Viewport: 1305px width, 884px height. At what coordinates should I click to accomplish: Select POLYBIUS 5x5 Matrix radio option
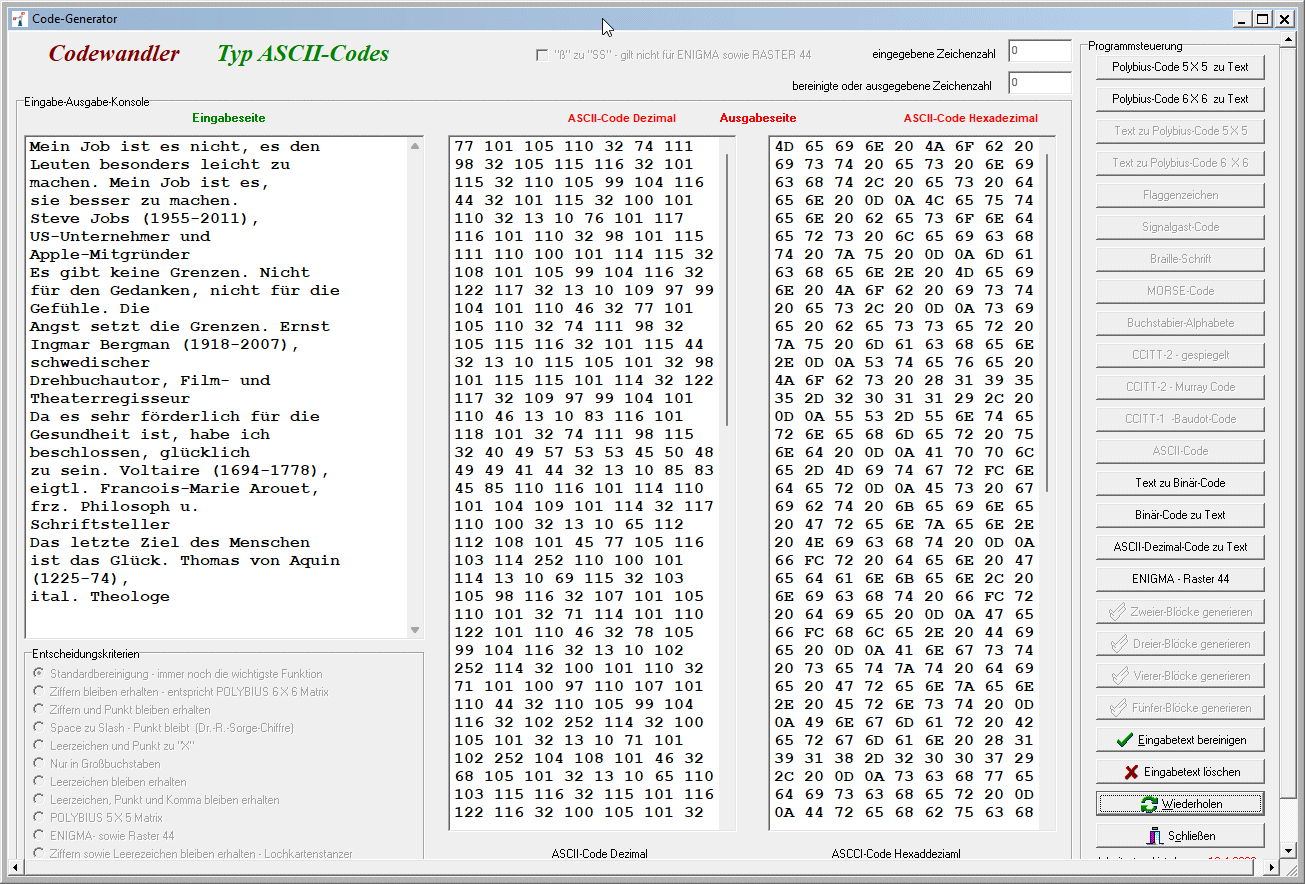point(39,817)
